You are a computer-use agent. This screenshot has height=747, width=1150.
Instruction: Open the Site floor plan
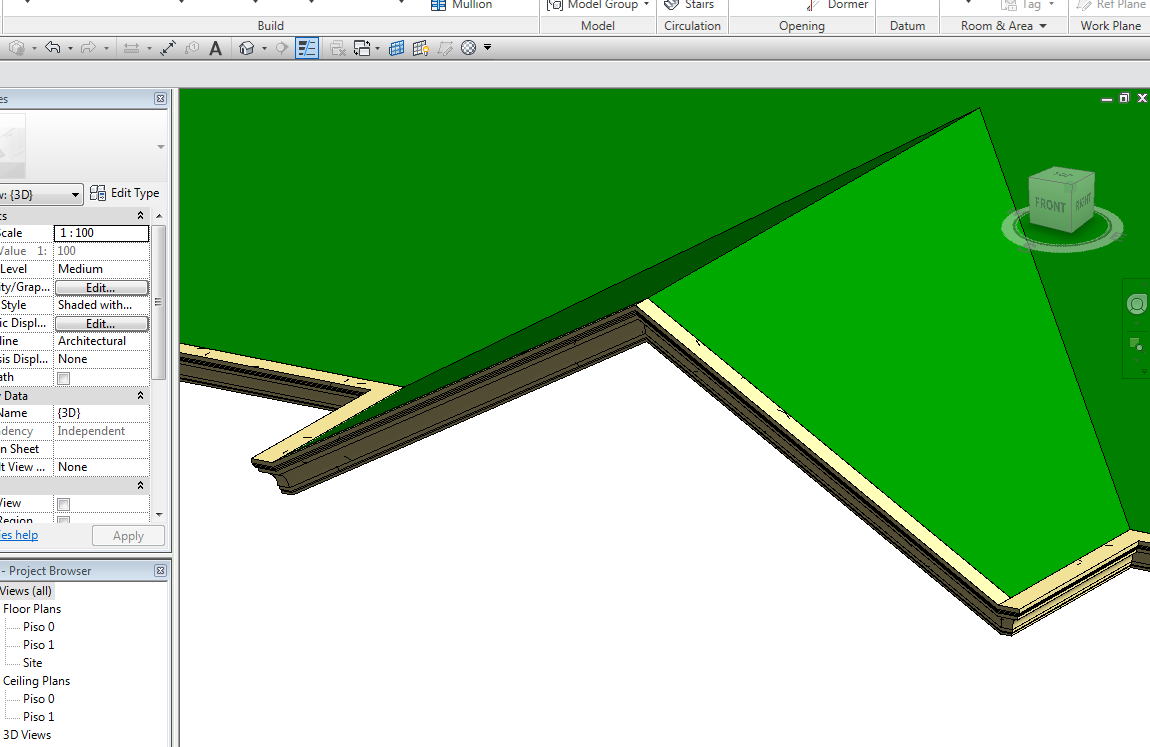click(33, 663)
